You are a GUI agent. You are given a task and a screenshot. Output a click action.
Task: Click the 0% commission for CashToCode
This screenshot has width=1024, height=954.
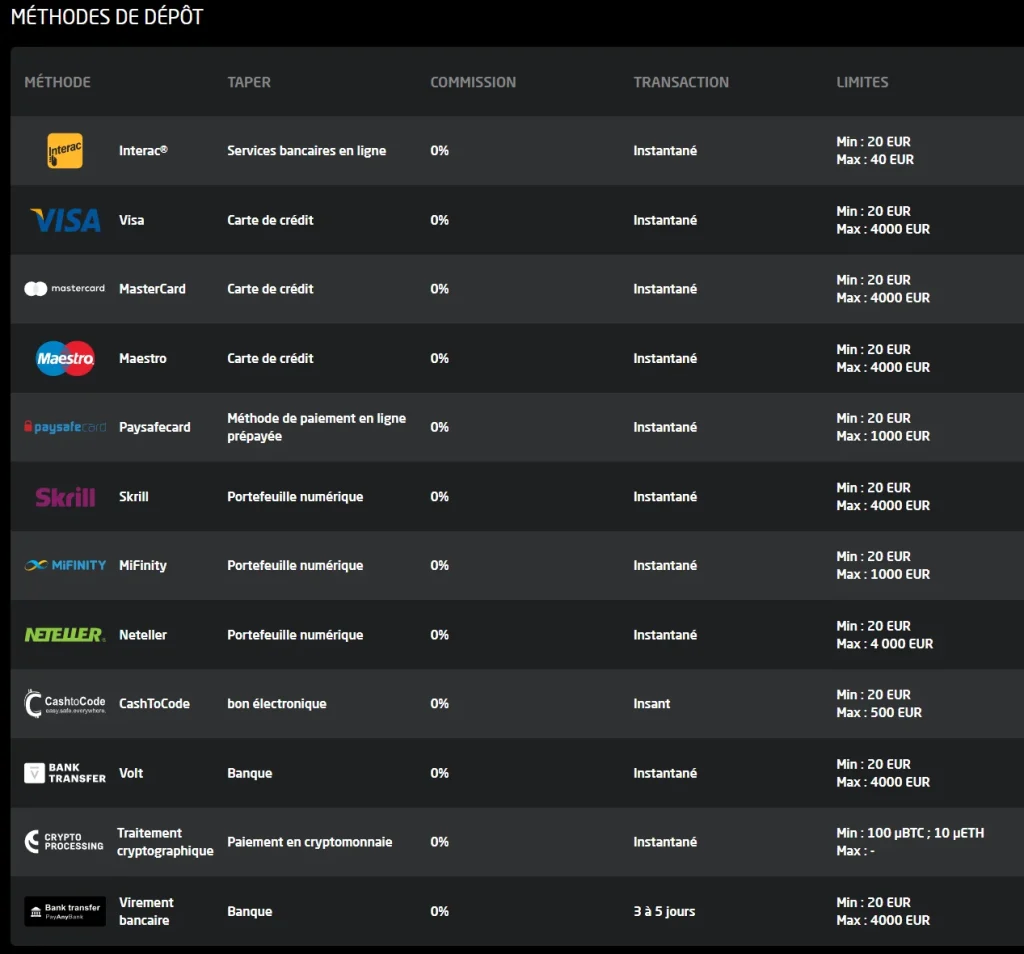[440, 704]
